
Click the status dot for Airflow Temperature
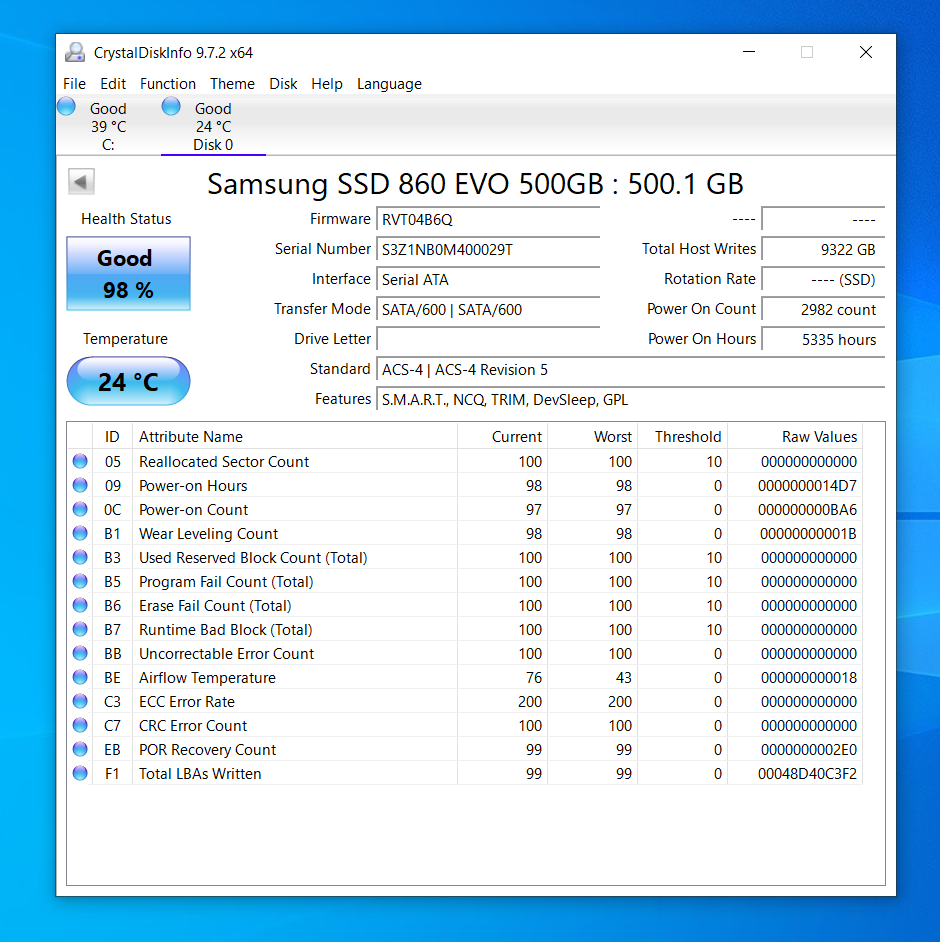coord(80,677)
